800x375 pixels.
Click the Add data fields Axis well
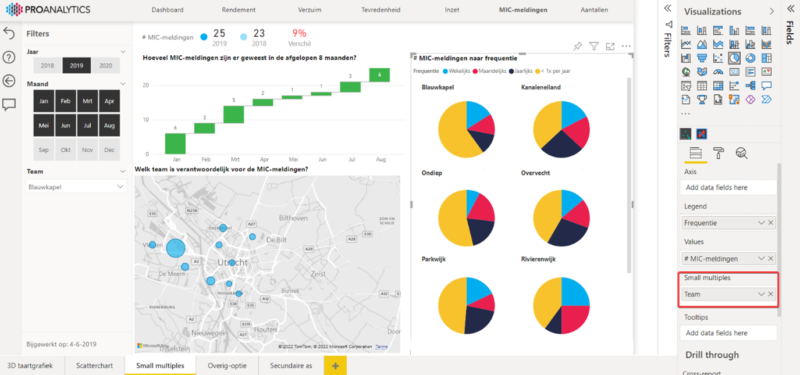pos(729,187)
